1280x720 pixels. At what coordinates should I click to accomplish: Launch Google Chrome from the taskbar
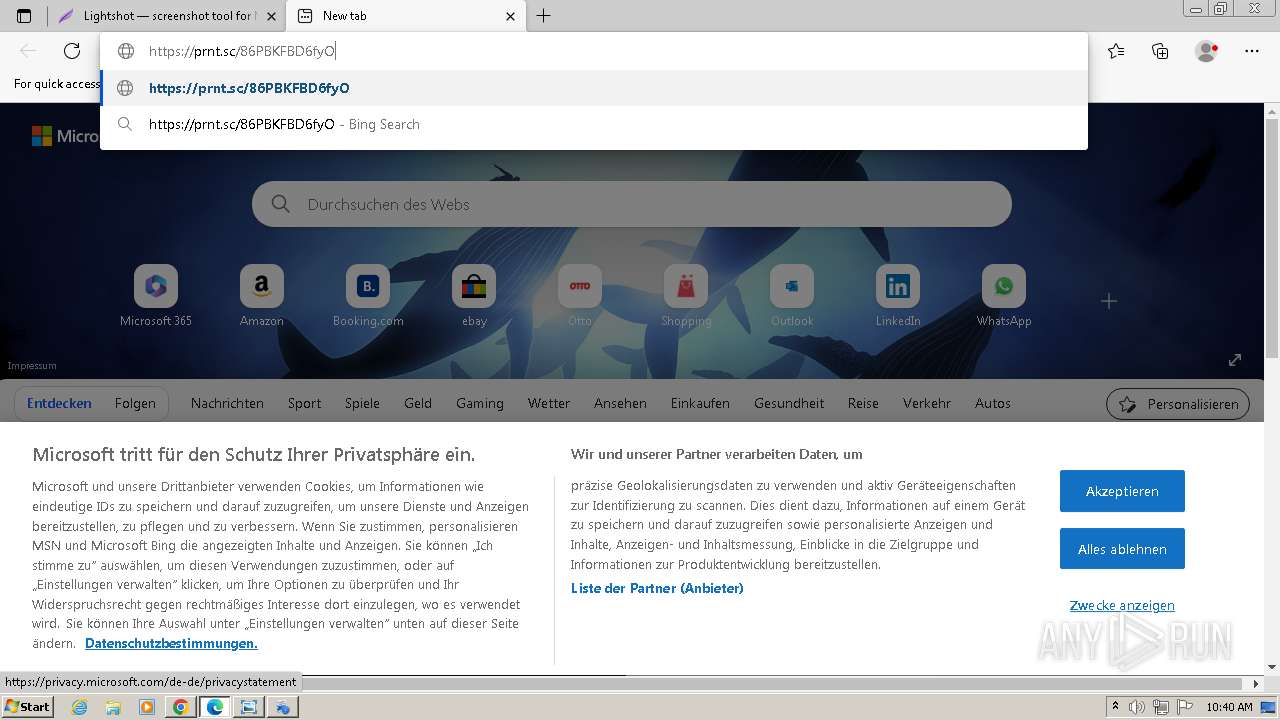pos(180,707)
